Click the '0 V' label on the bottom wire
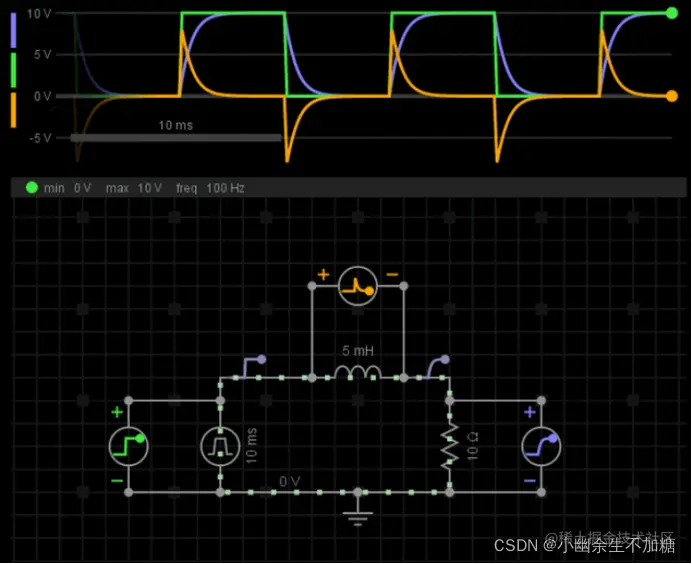Viewport: 692px width, 564px height. tap(290, 481)
